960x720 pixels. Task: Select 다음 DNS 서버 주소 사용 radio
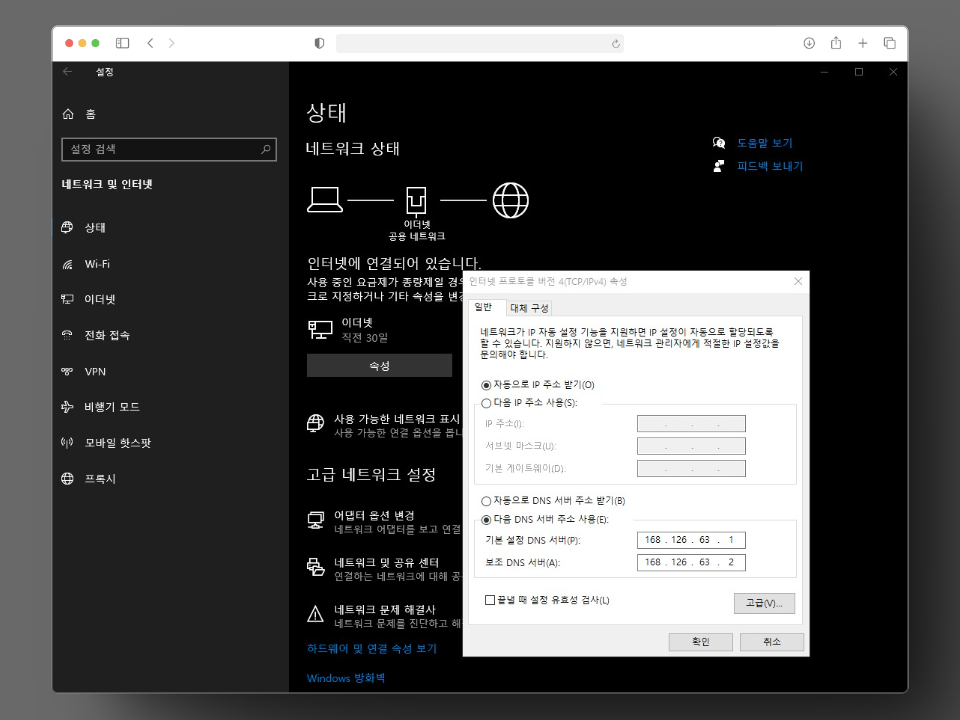486,519
